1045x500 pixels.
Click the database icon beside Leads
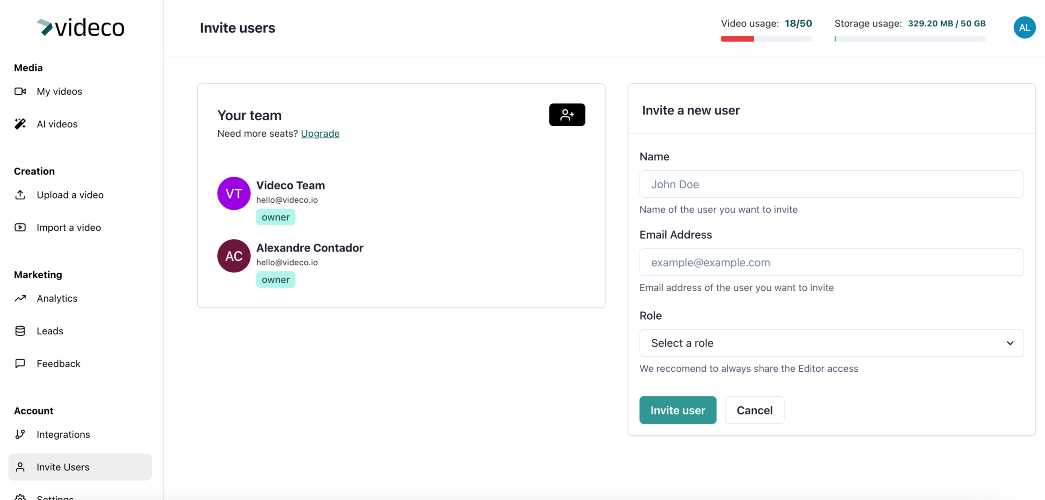(20, 331)
